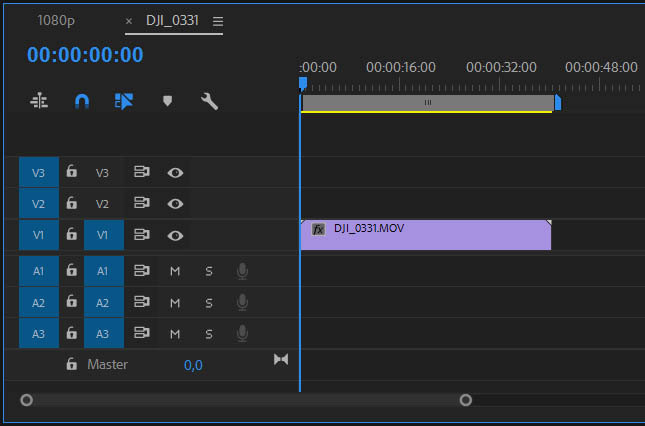Toggle sync lock on A1 track
This screenshot has height=426, width=645.
142,271
